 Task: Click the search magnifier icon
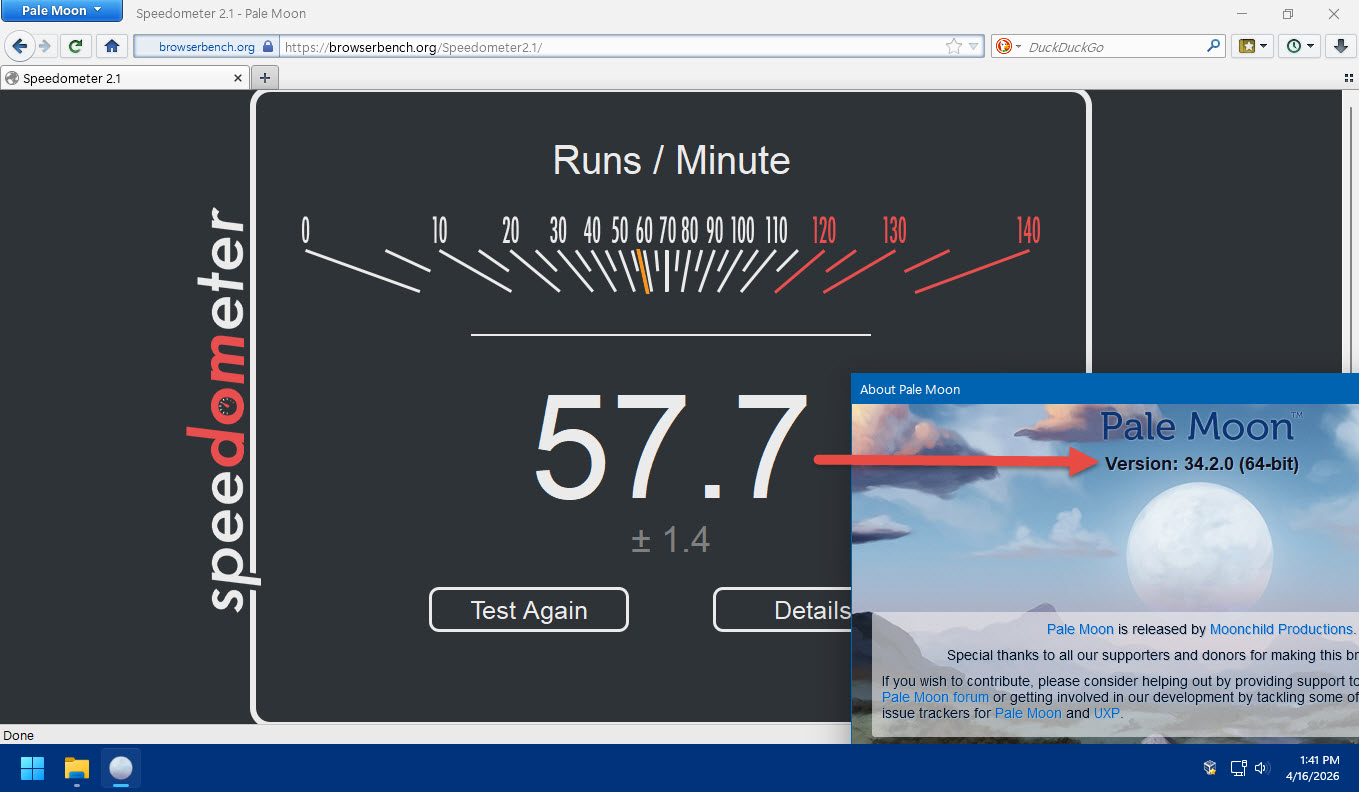(x=1213, y=46)
